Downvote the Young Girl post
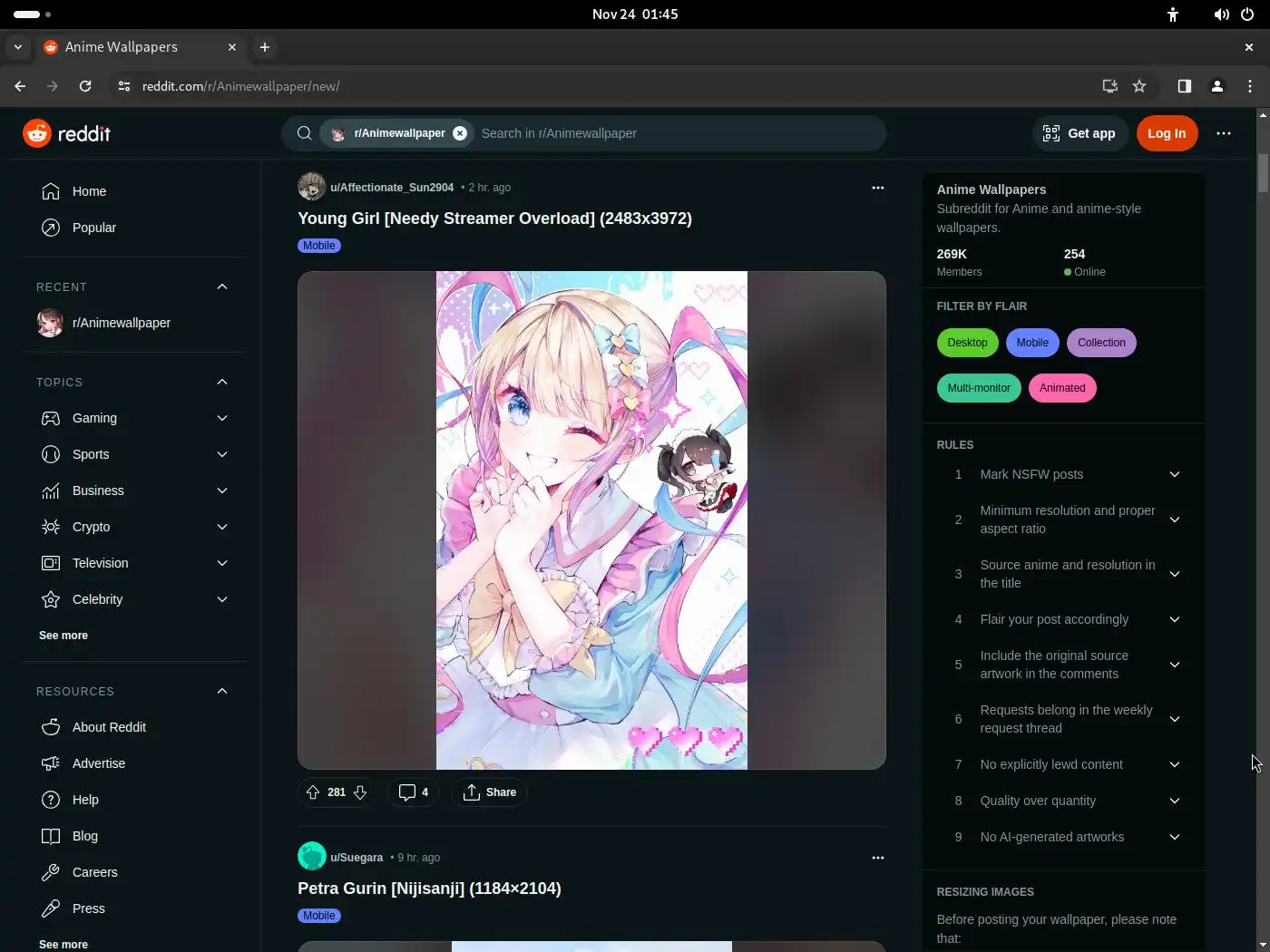 coord(360,792)
